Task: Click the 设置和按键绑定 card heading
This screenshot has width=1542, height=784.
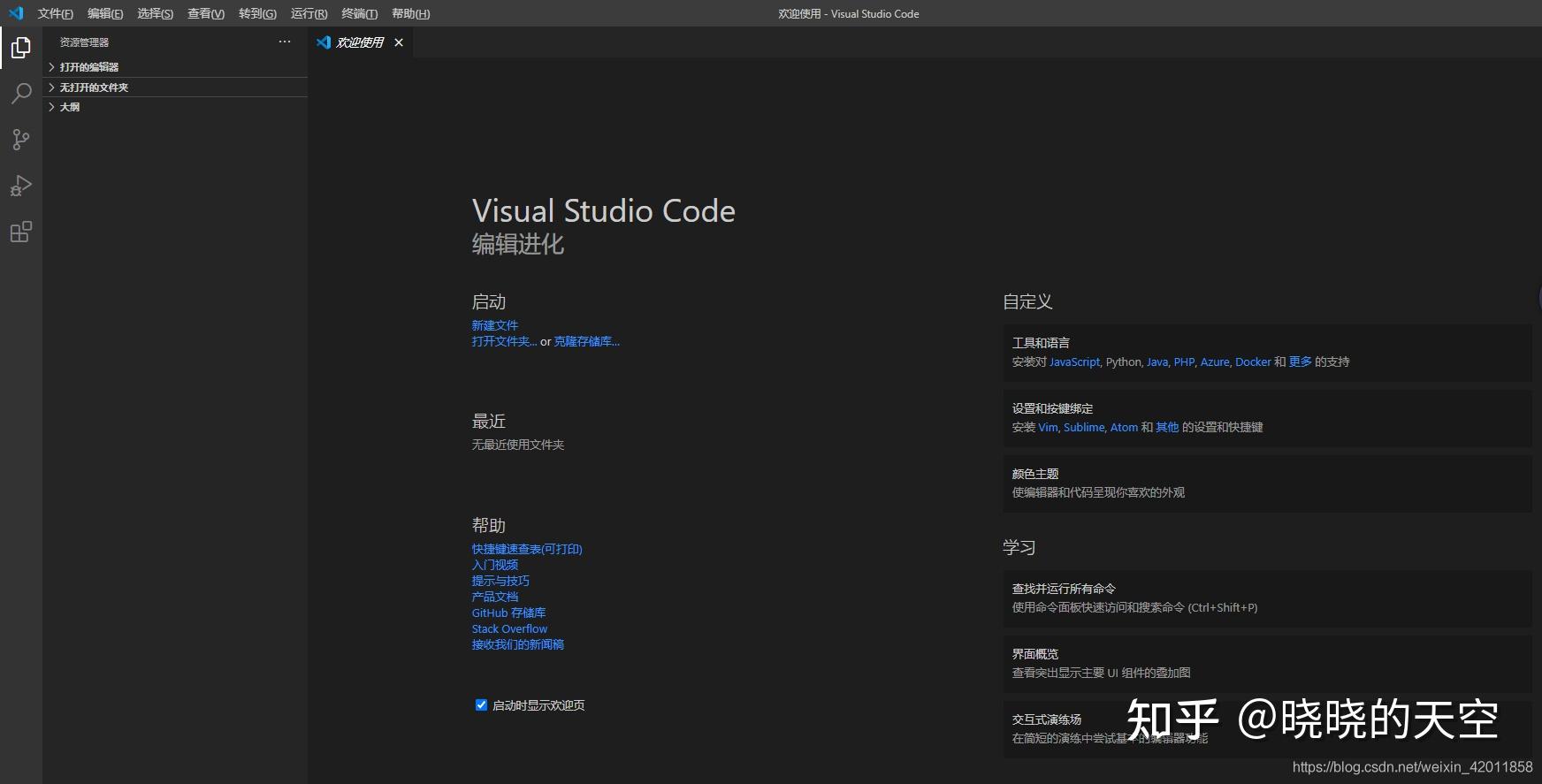Action: [x=1052, y=408]
